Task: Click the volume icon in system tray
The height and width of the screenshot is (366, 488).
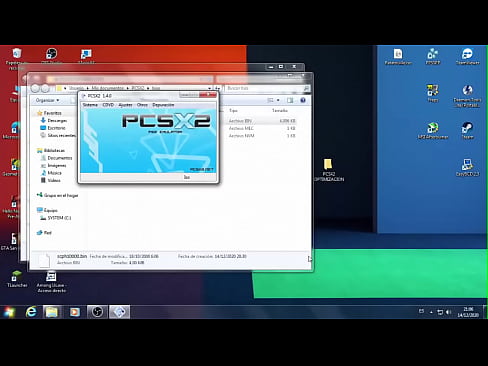Action: pyautogui.click(x=449, y=312)
